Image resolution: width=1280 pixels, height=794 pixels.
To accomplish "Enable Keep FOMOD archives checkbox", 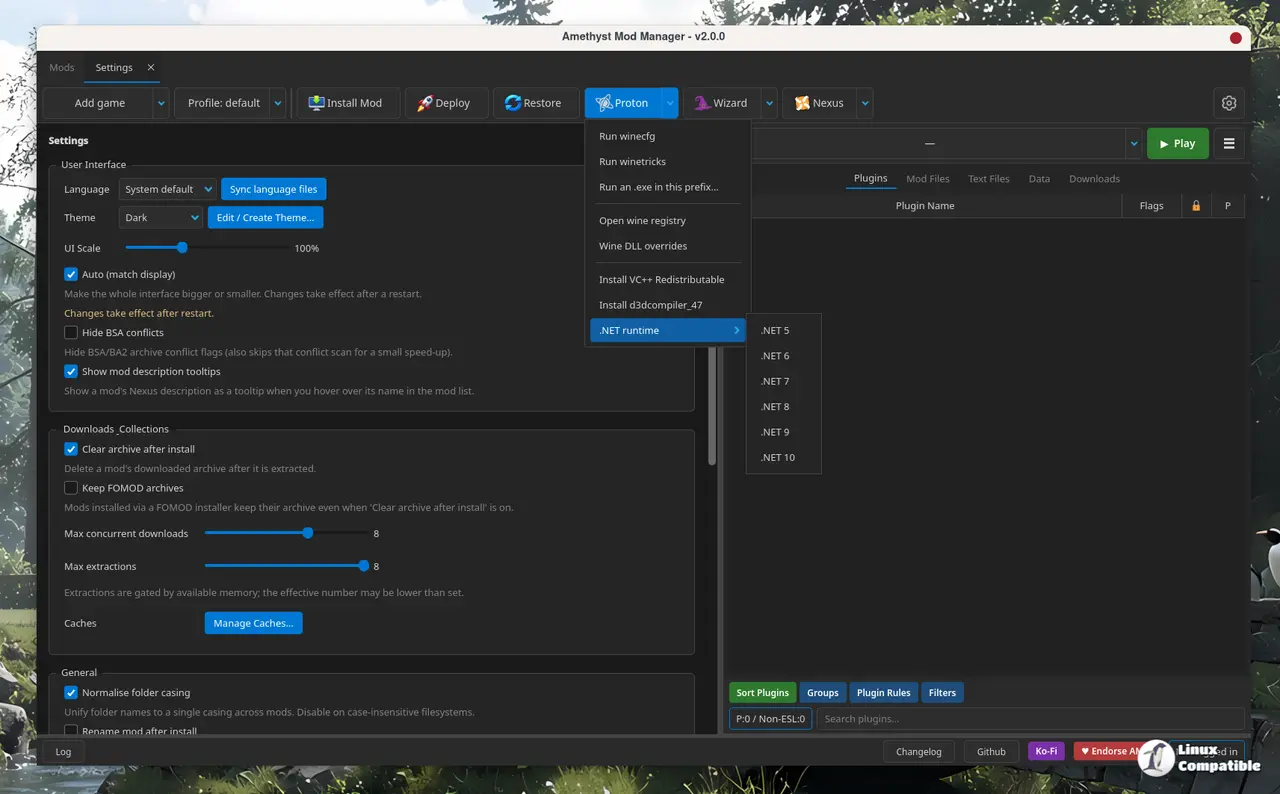I will pyautogui.click(x=71, y=488).
